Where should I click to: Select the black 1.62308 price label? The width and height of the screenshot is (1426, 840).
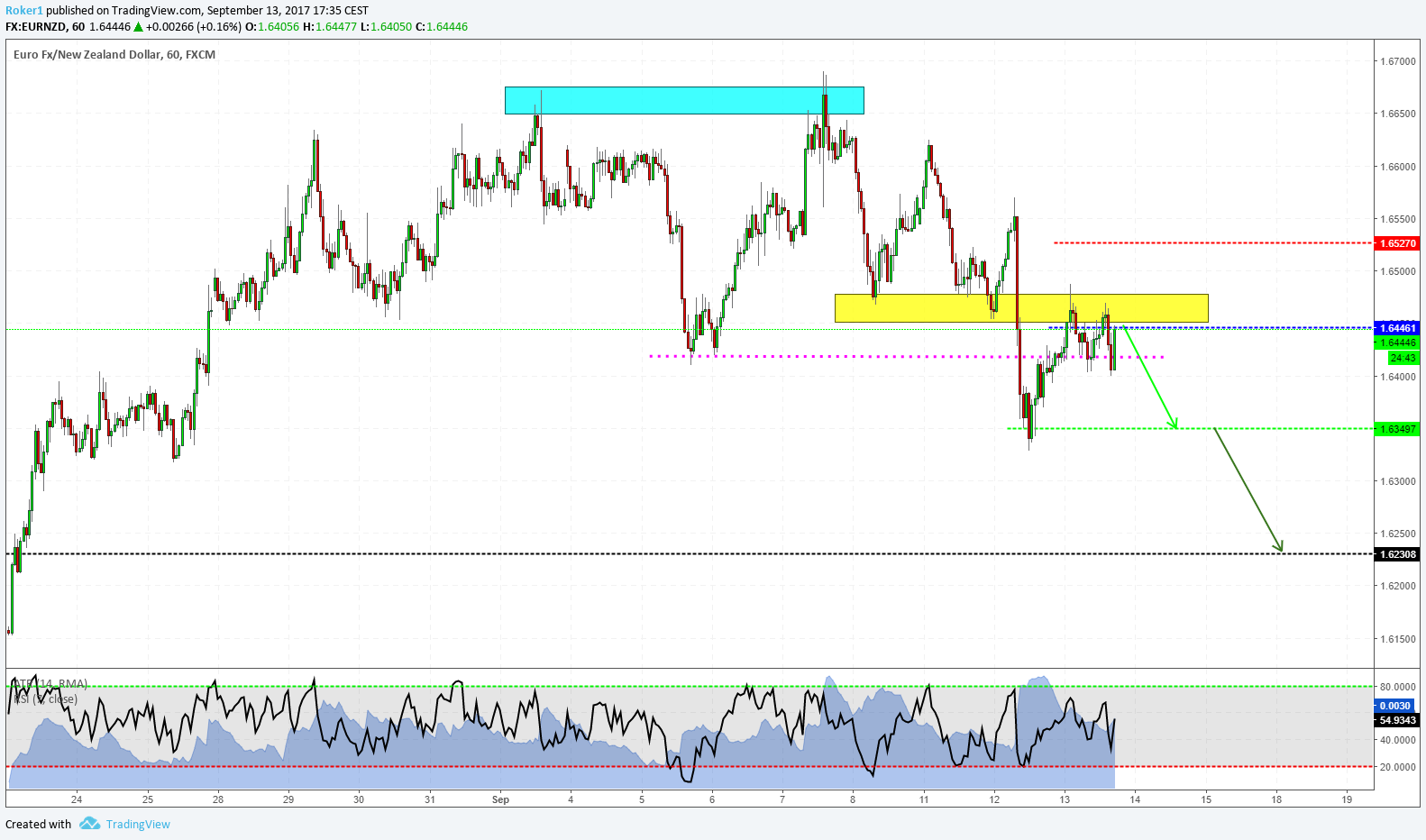[x=1397, y=554]
